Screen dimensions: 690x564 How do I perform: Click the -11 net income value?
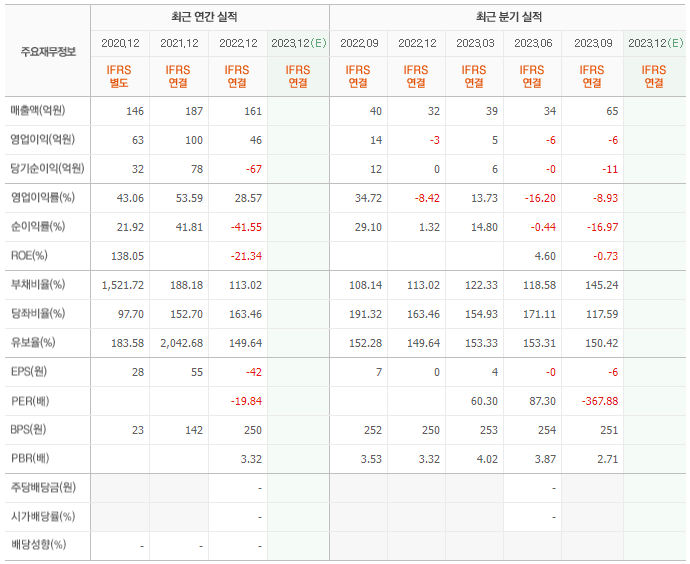point(610,169)
